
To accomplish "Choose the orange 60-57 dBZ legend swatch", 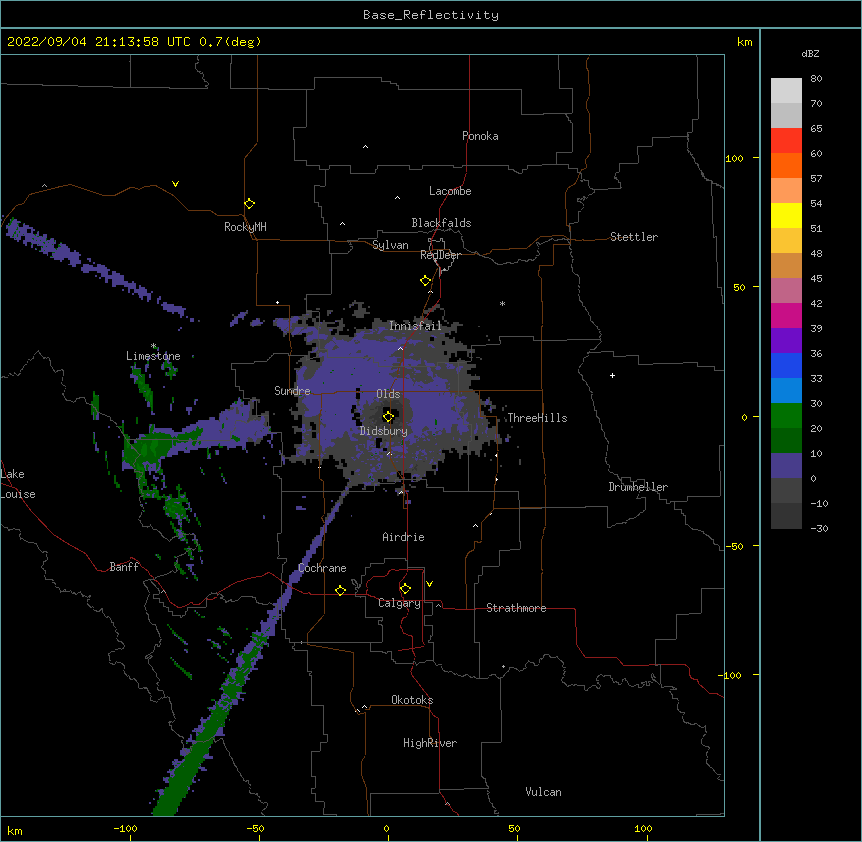I will point(786,165).
